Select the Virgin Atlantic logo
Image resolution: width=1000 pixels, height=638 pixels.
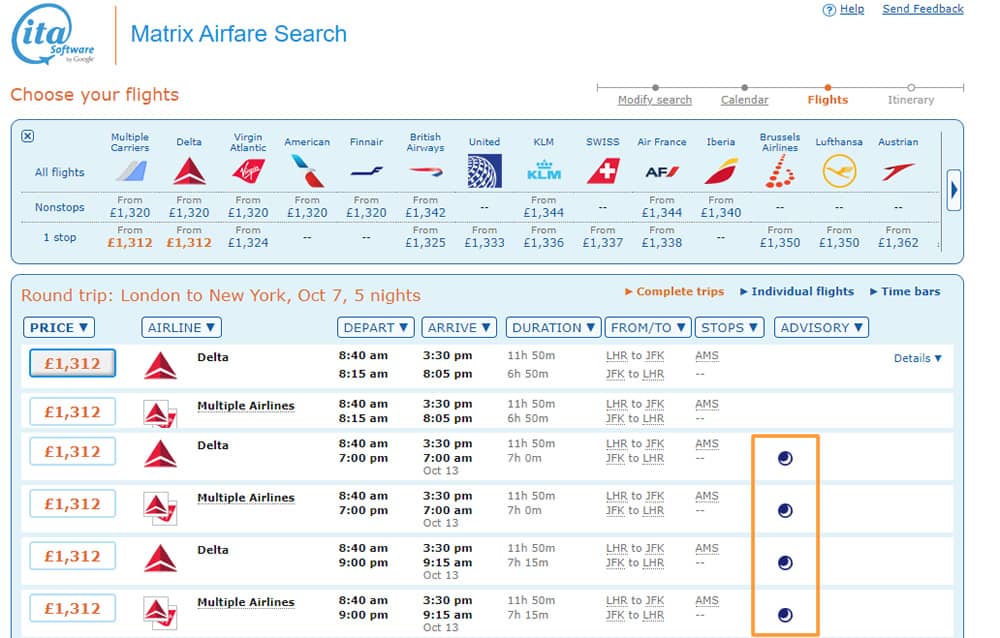[248, 171]
